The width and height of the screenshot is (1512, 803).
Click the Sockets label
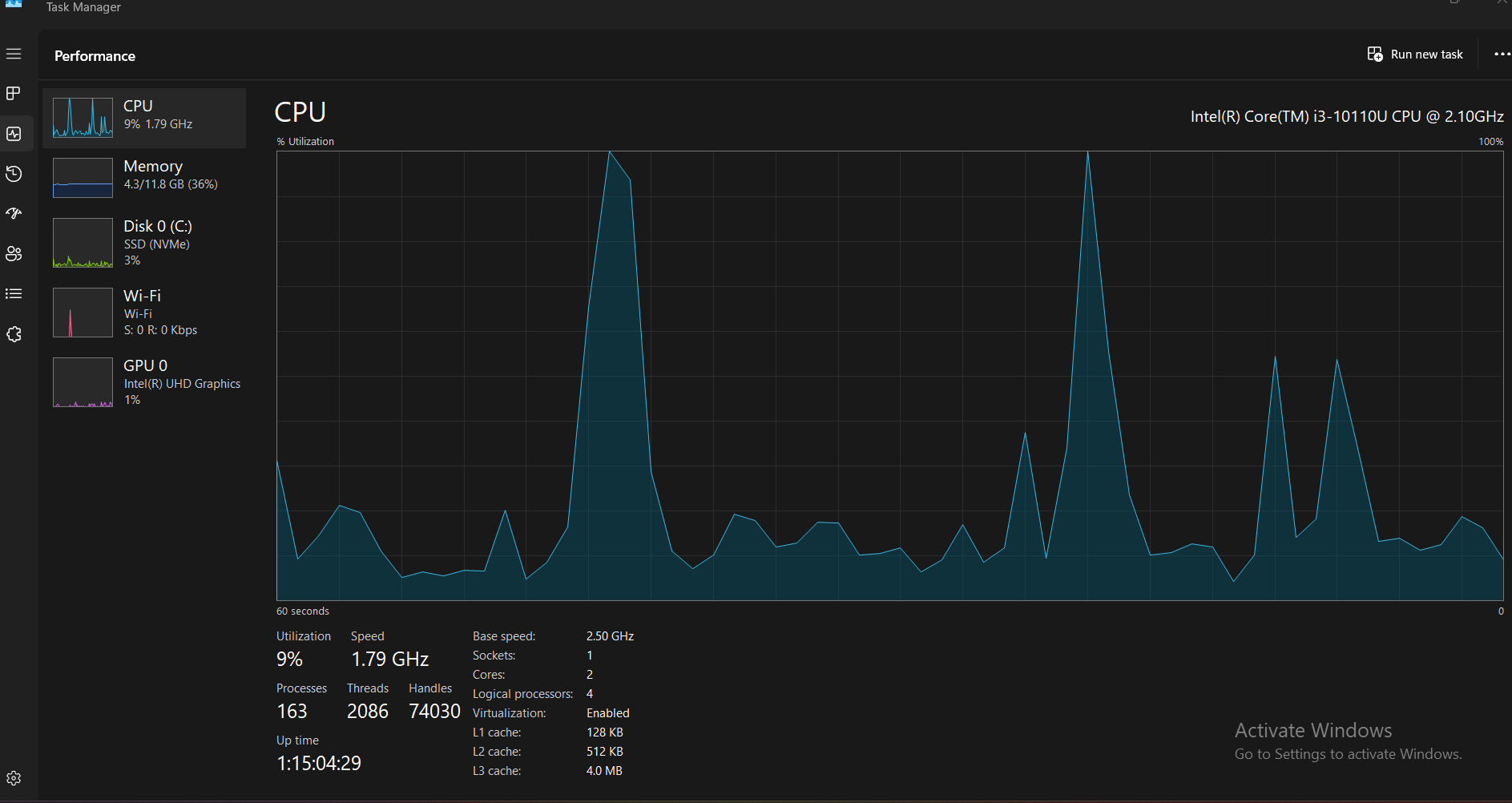point(494,656)
